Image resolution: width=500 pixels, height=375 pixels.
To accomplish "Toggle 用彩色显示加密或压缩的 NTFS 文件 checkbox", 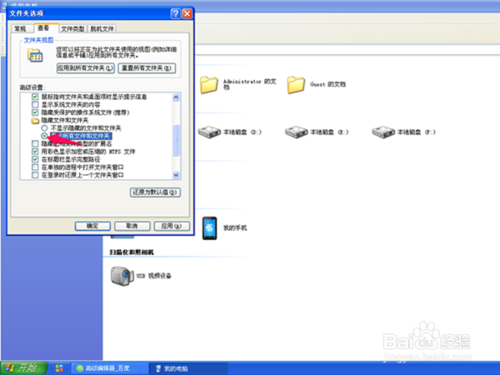I will [35, 152].
